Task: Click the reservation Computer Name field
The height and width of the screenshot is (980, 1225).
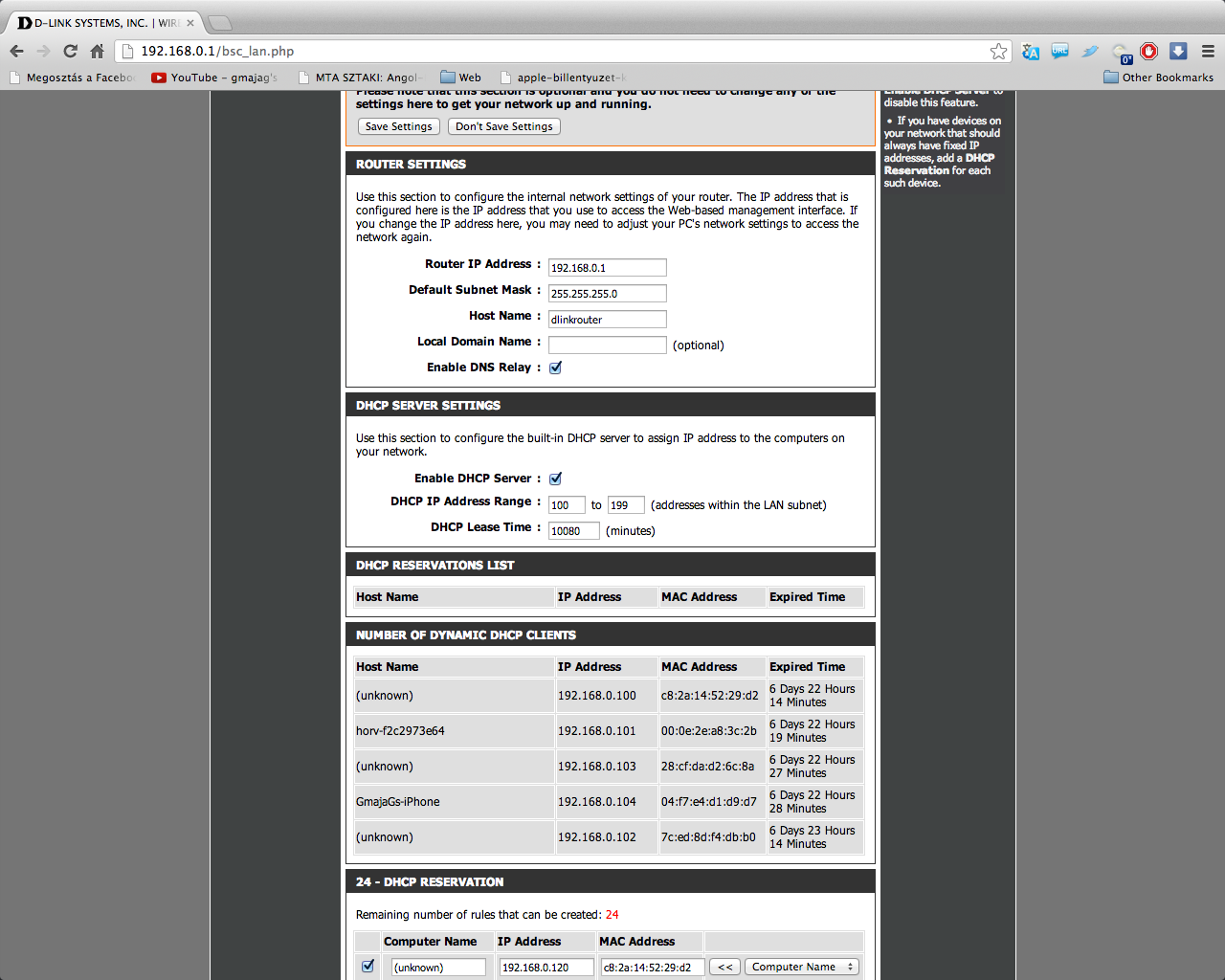Action: click(x=438, y=968)
